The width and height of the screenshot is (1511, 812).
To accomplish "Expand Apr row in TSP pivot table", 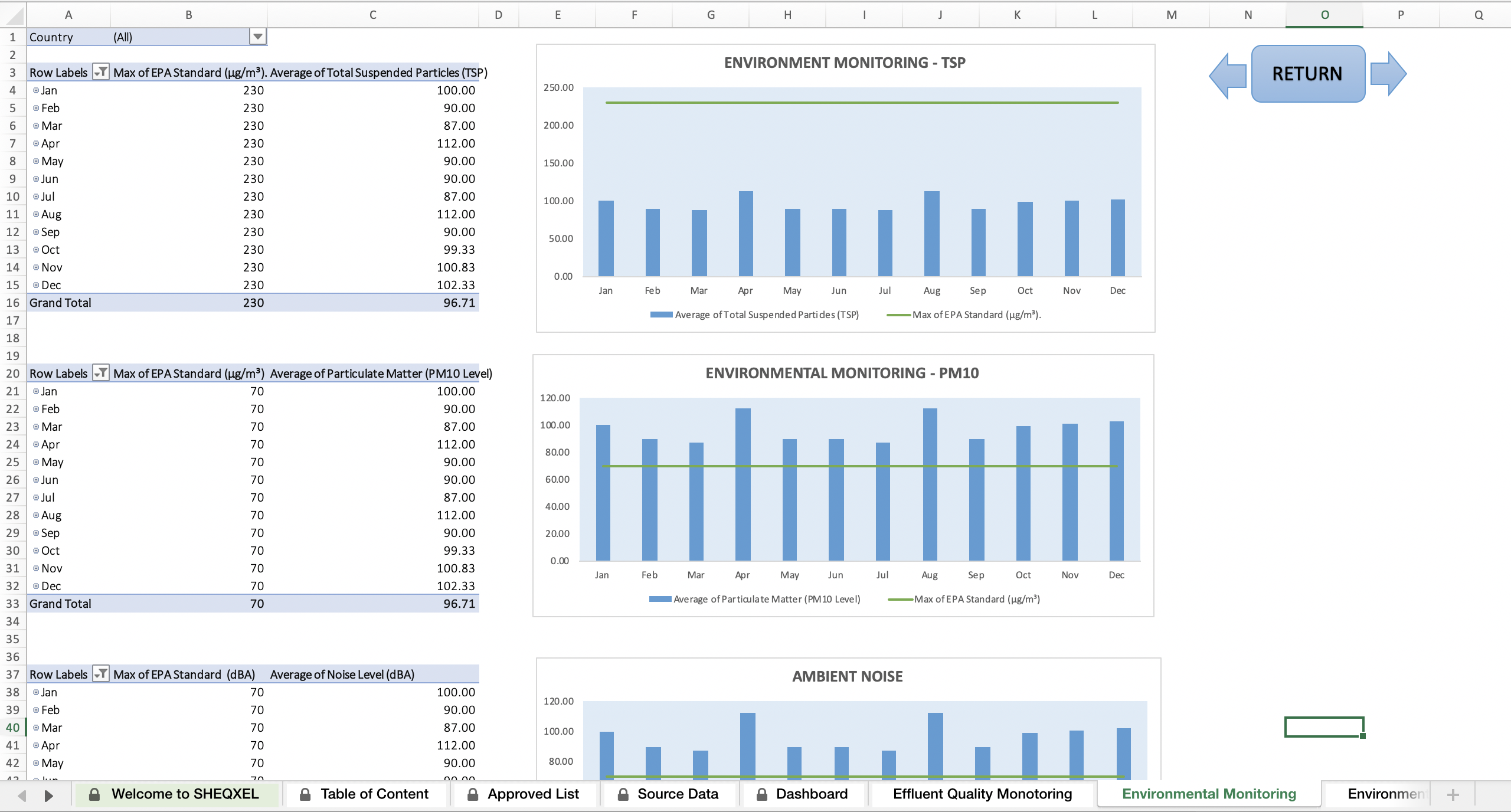I will [36, 143].
